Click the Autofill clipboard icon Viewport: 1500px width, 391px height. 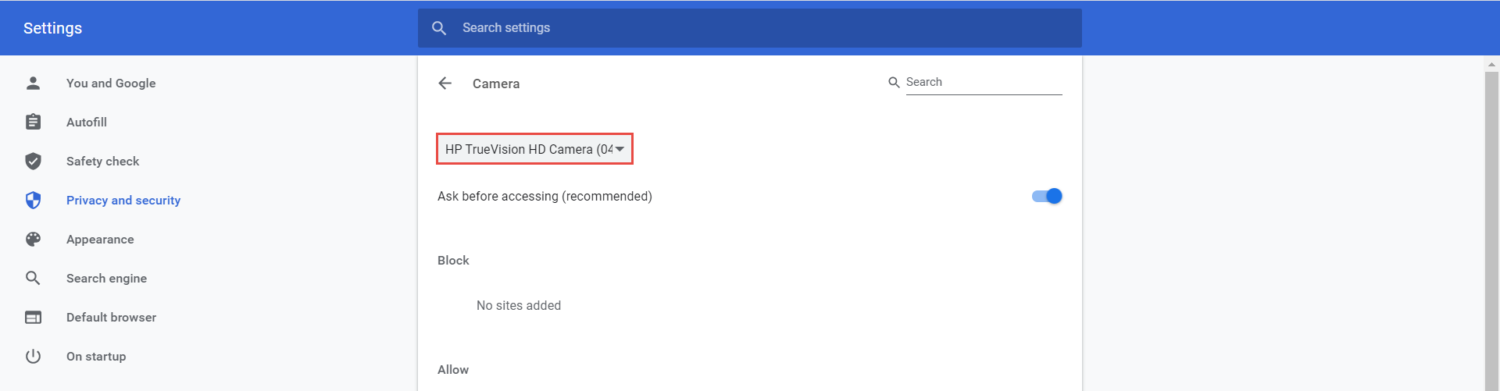click(33, 122)
